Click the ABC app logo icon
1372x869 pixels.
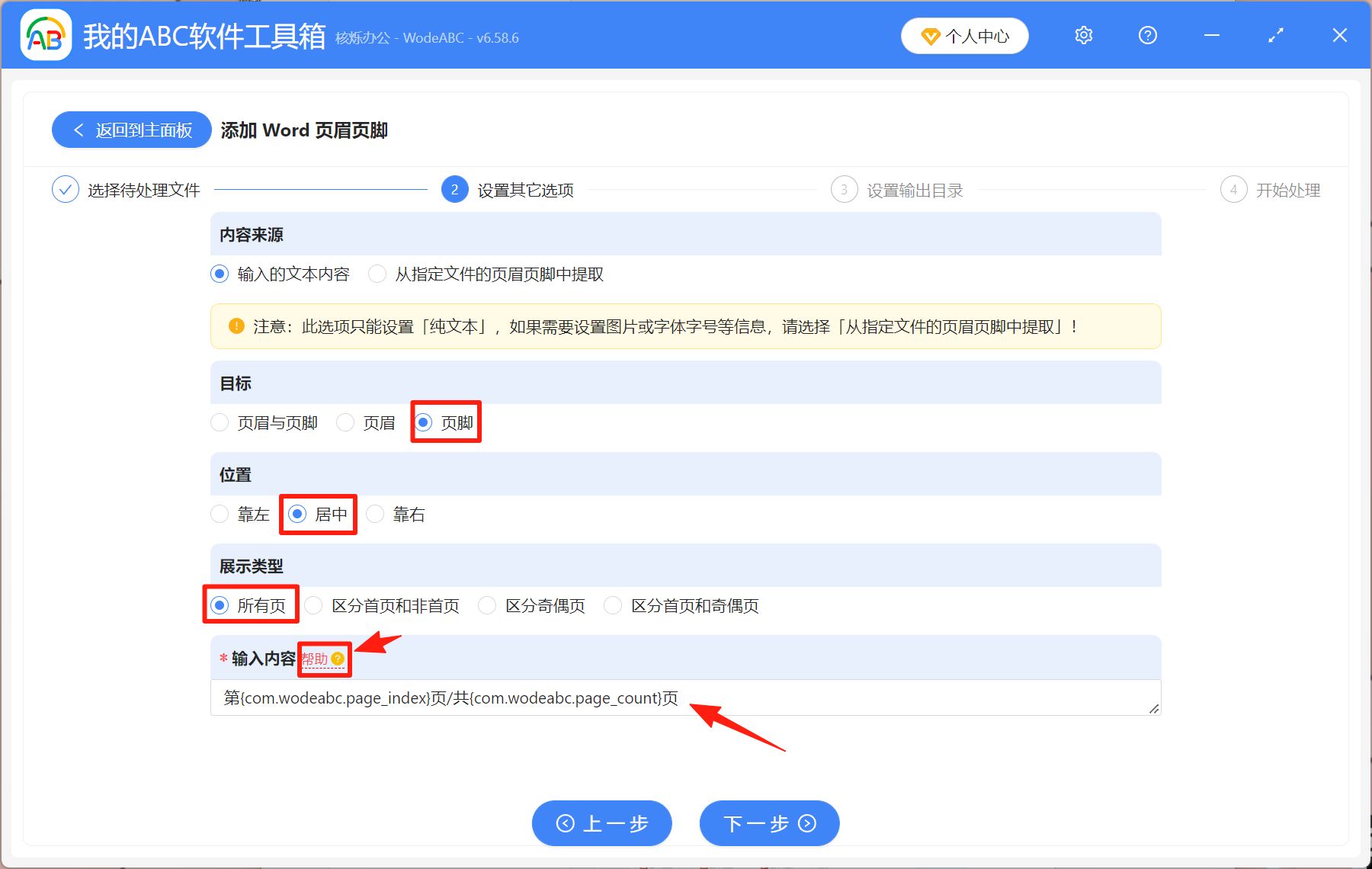click(x=46, y=35)
